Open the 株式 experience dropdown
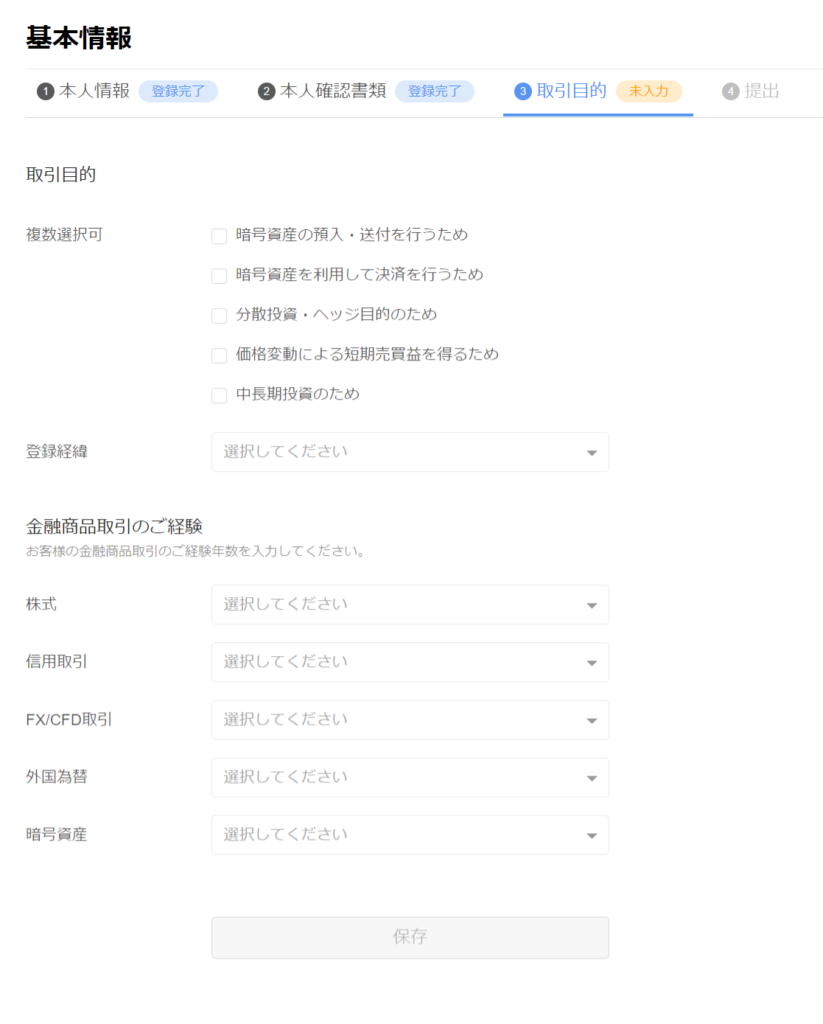 point(410,605)
